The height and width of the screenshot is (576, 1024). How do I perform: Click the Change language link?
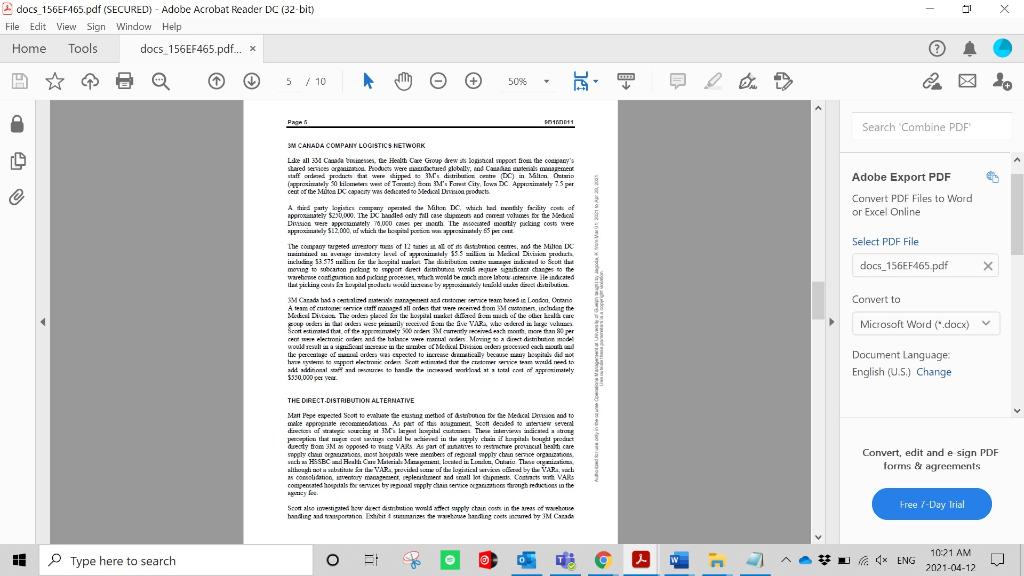(x=933, y=372)
